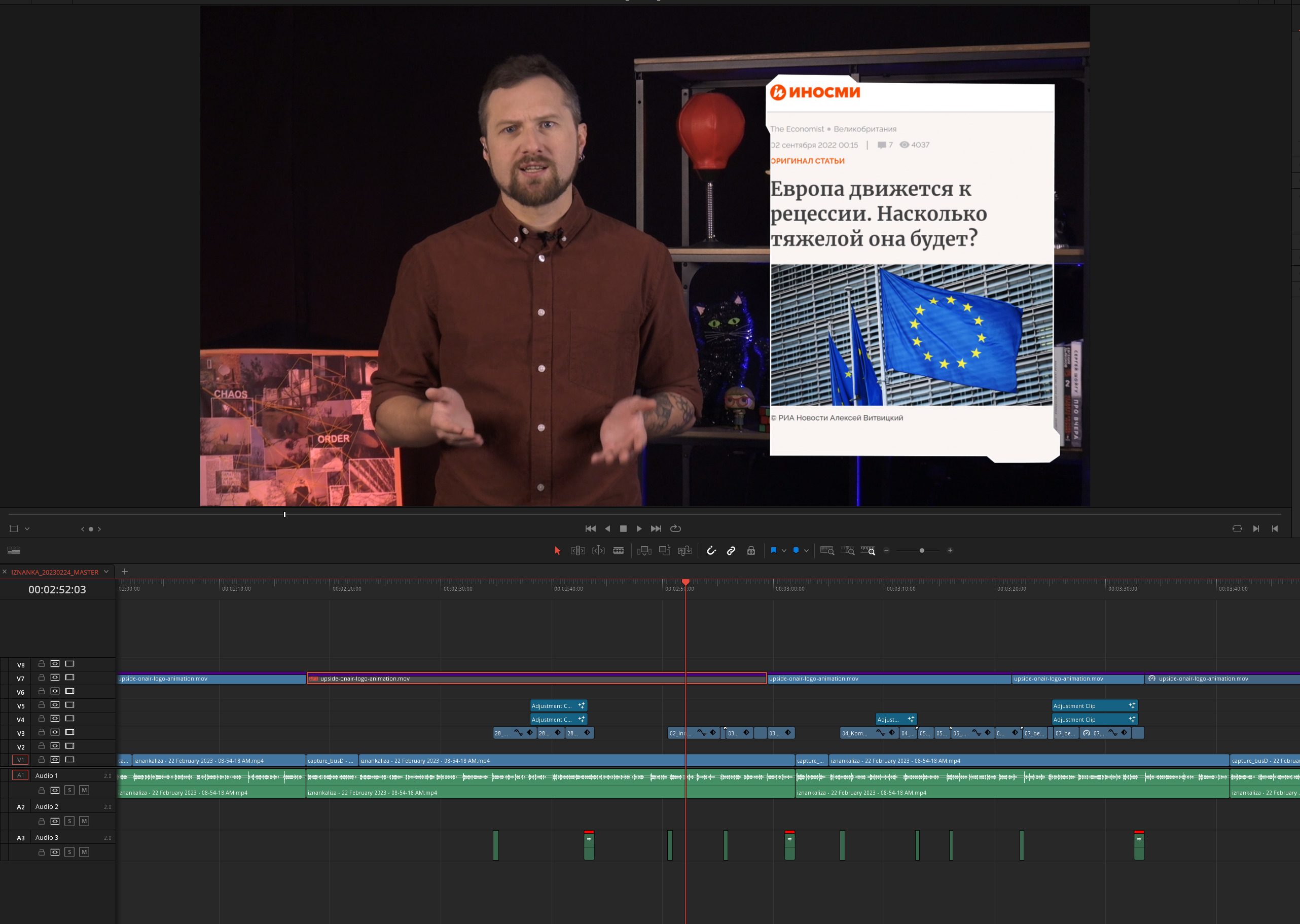Select the capture_busD clip on V1
1300x924 pixels.
(332, 760)
